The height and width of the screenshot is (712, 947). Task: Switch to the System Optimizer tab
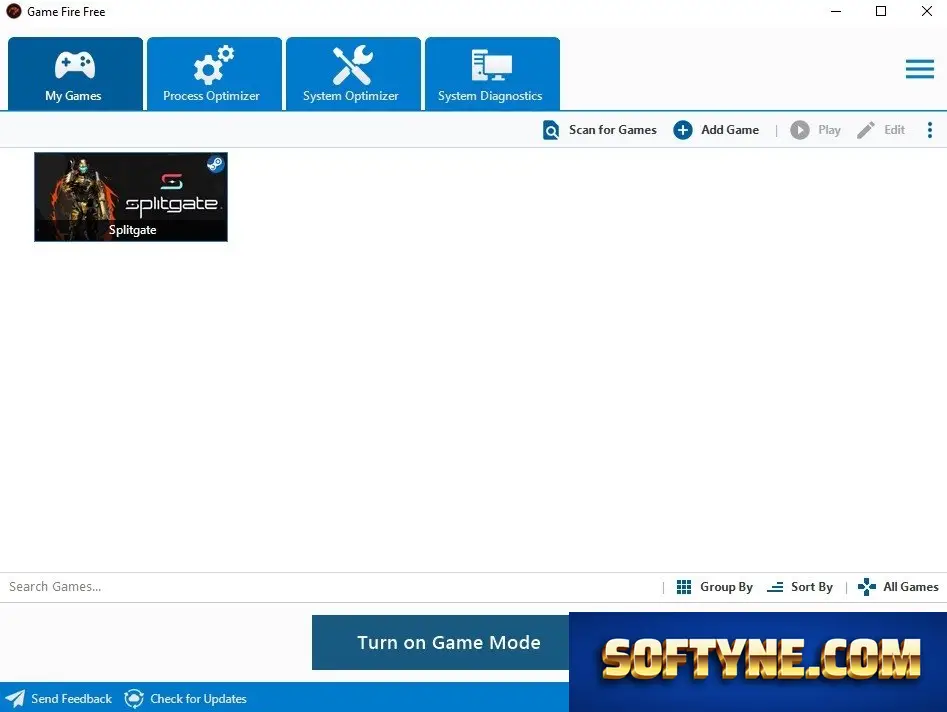tap(353, 74)
